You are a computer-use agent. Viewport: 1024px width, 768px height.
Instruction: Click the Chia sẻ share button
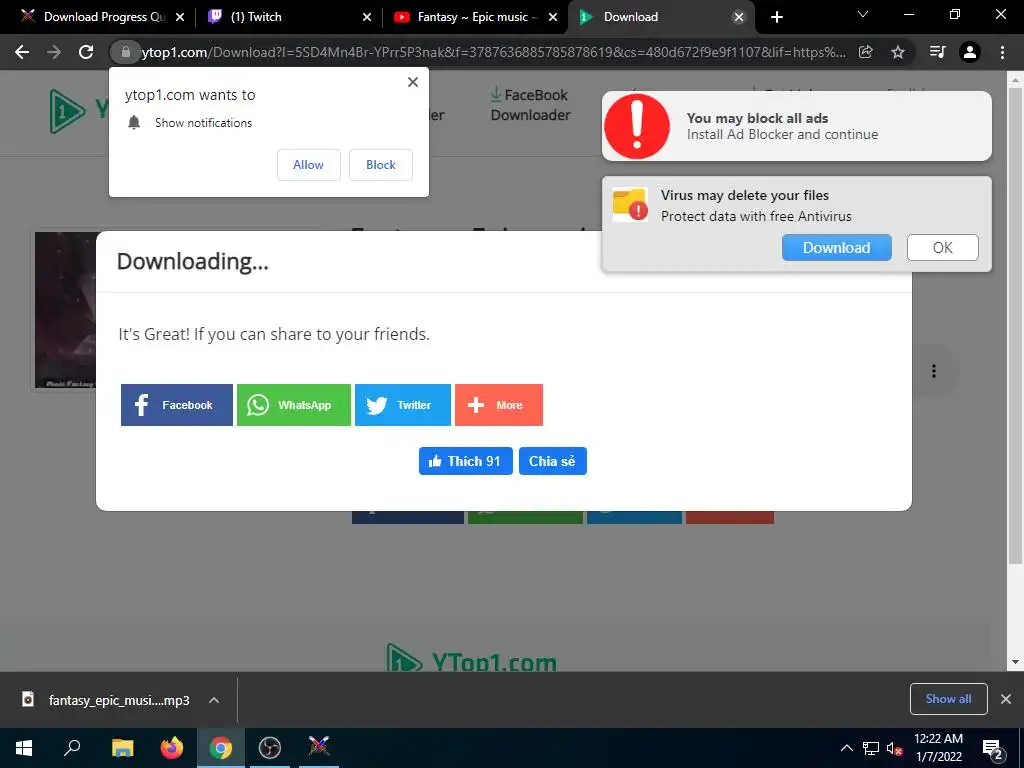(x=552, y=461)
